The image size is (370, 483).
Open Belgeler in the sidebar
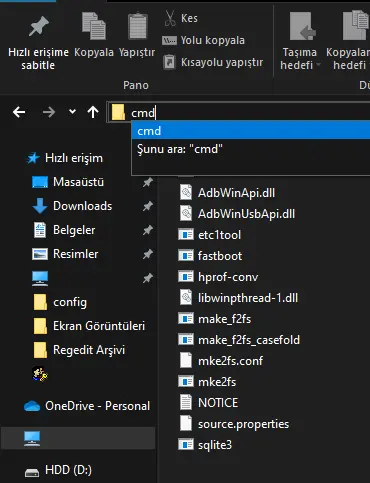point(74,230)
